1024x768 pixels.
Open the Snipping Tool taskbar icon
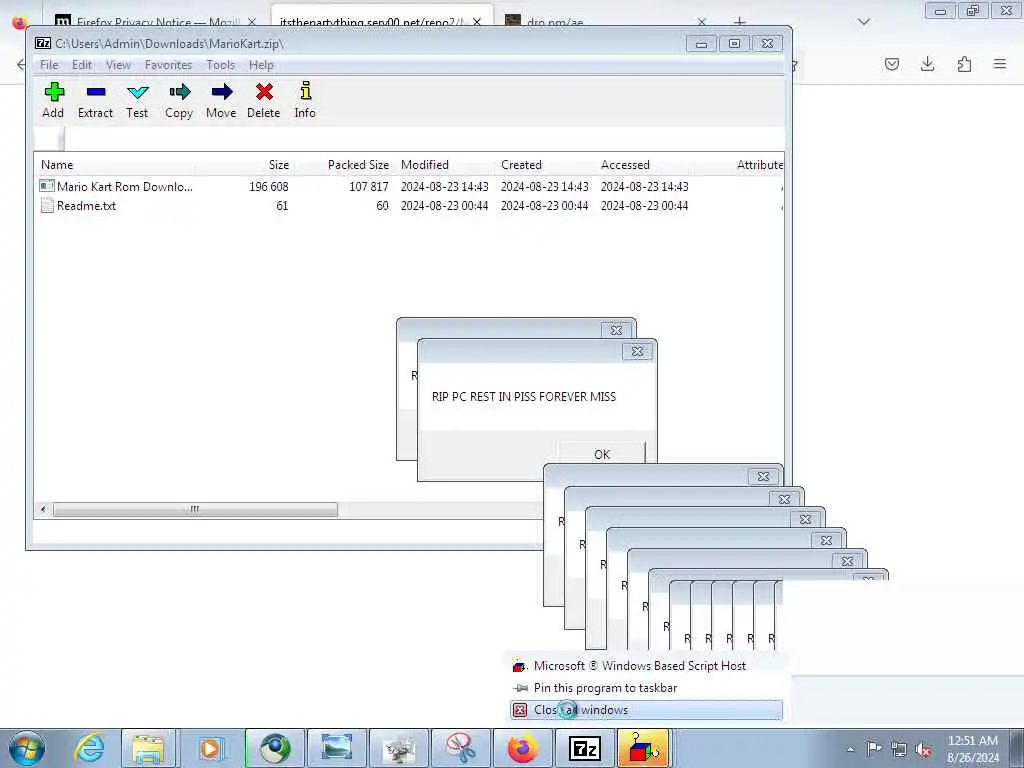pos(460,748)
